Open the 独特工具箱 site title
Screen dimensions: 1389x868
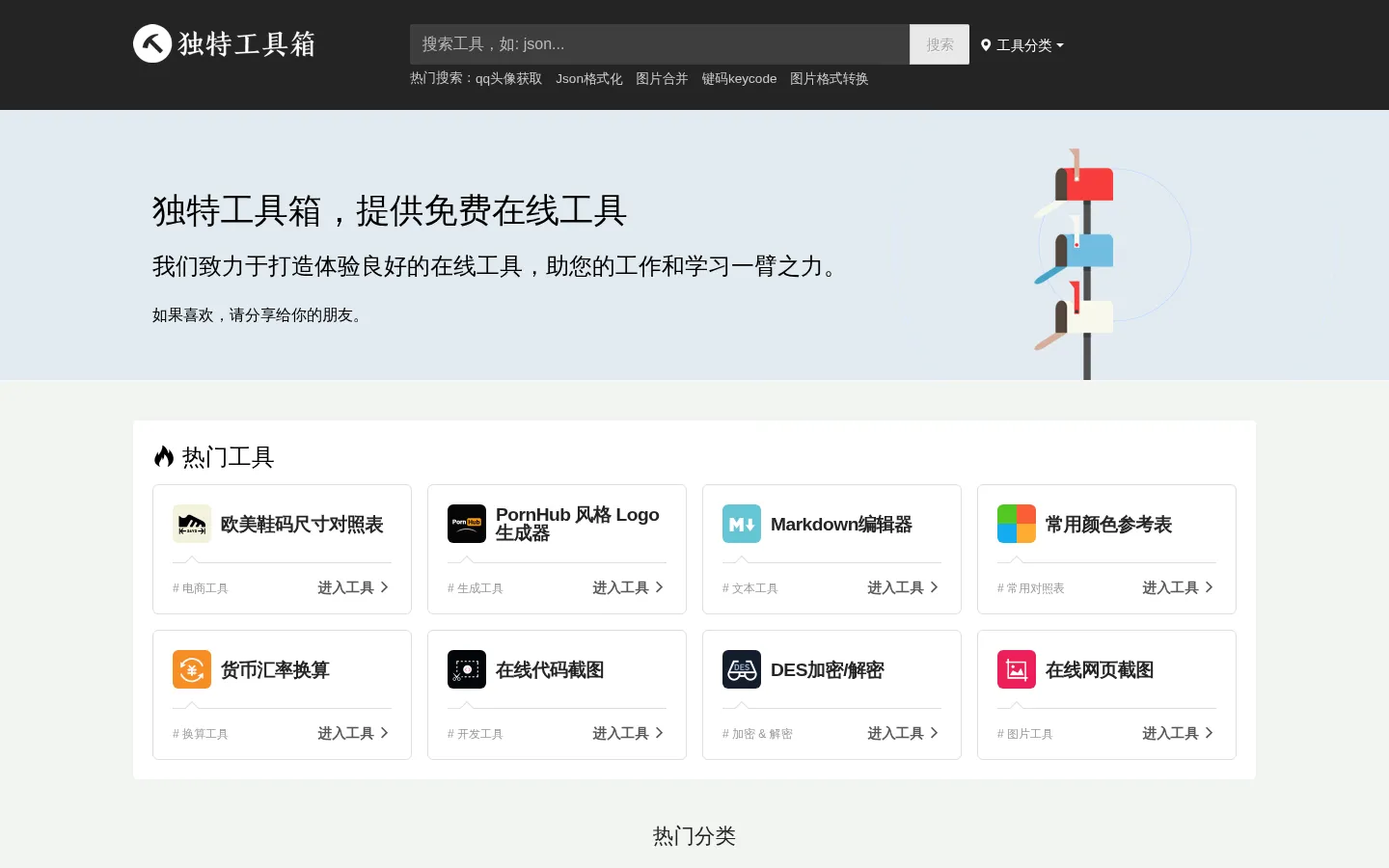[247, 44]
